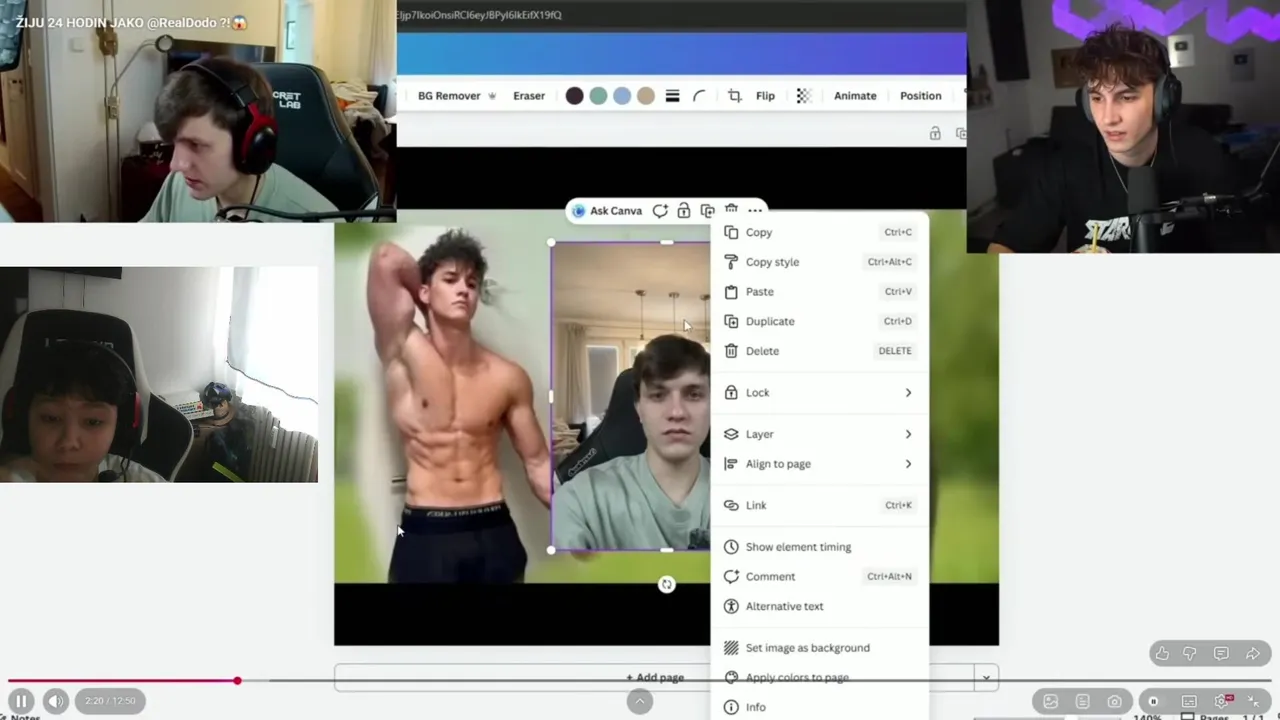Open the transcript list icon in player
1280x720 pixels.
click(1082, 701)
